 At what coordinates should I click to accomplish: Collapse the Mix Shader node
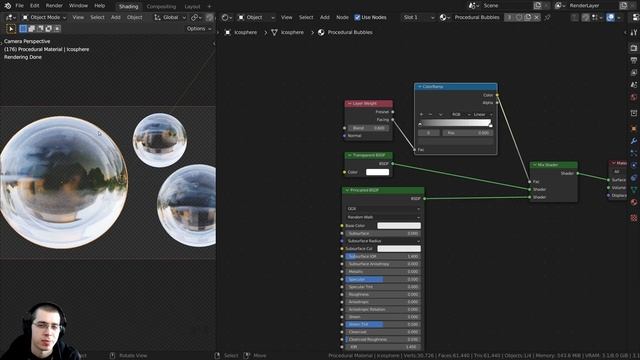[x=534, y=165]
